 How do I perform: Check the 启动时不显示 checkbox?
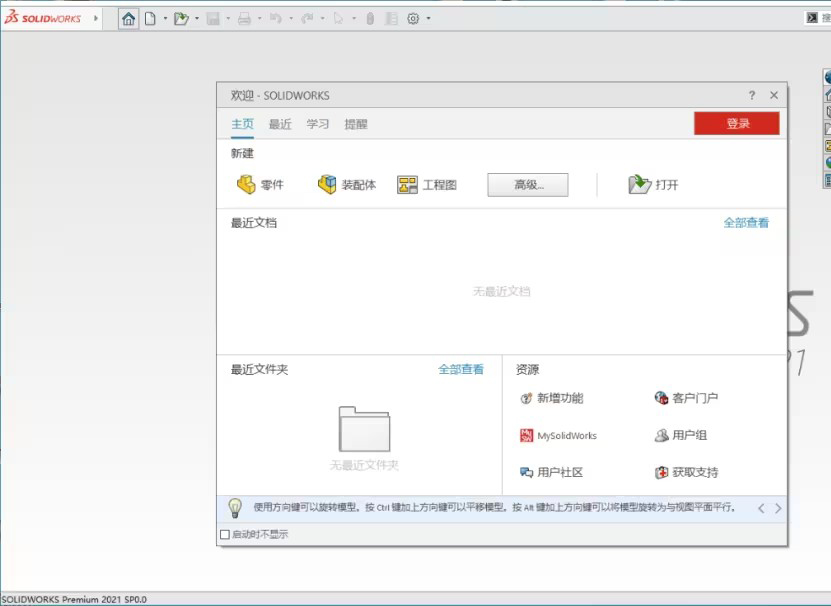coord(225,534)
